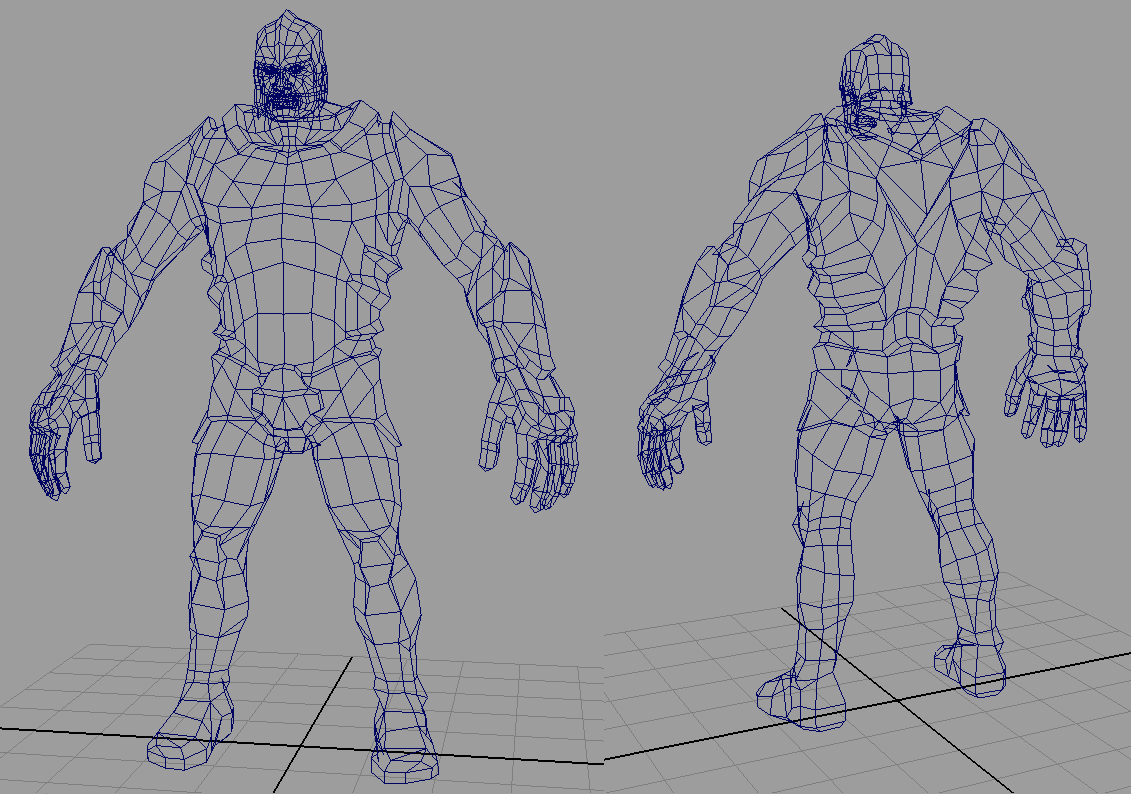The image size is (1131, 794).
Task: Click the upper back in rear view
Action: click(x=890, y=200)
